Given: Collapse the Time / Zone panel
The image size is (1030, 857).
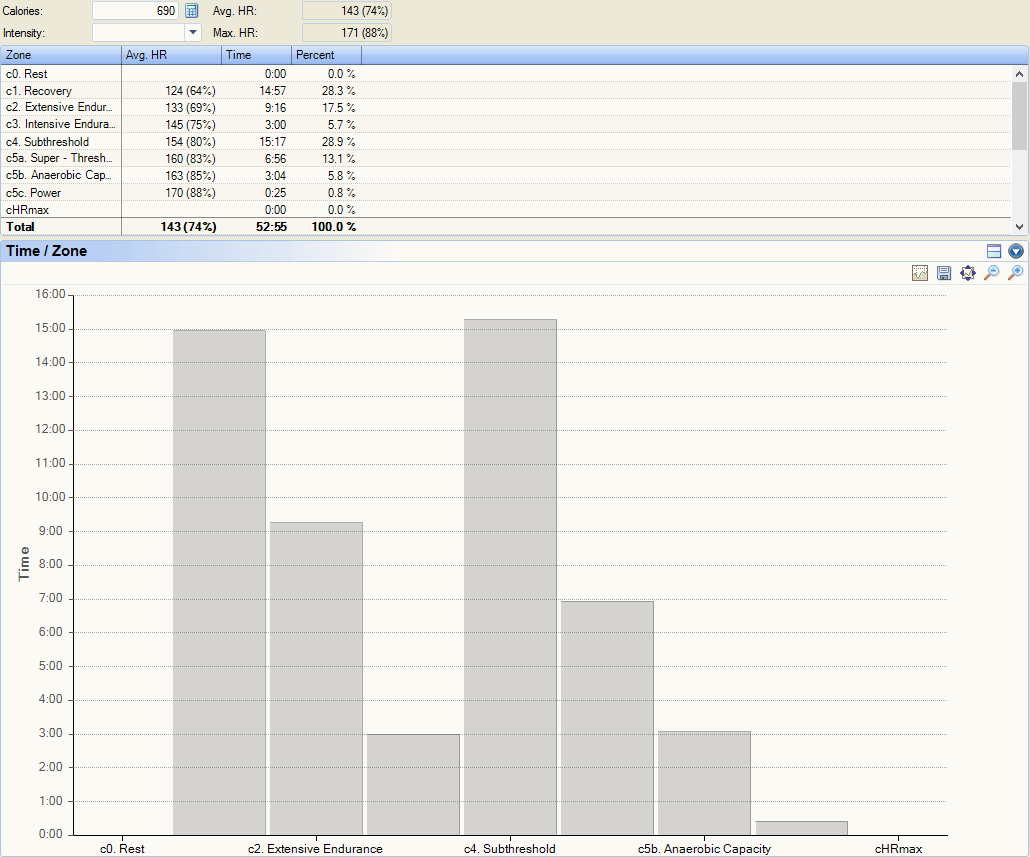Looking at the screenshot, I should point(1016,251).
